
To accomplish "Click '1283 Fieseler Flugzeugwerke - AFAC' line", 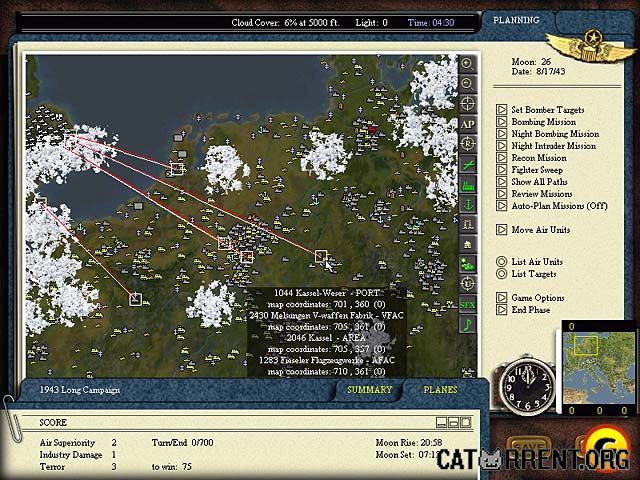I will (327, 360).
